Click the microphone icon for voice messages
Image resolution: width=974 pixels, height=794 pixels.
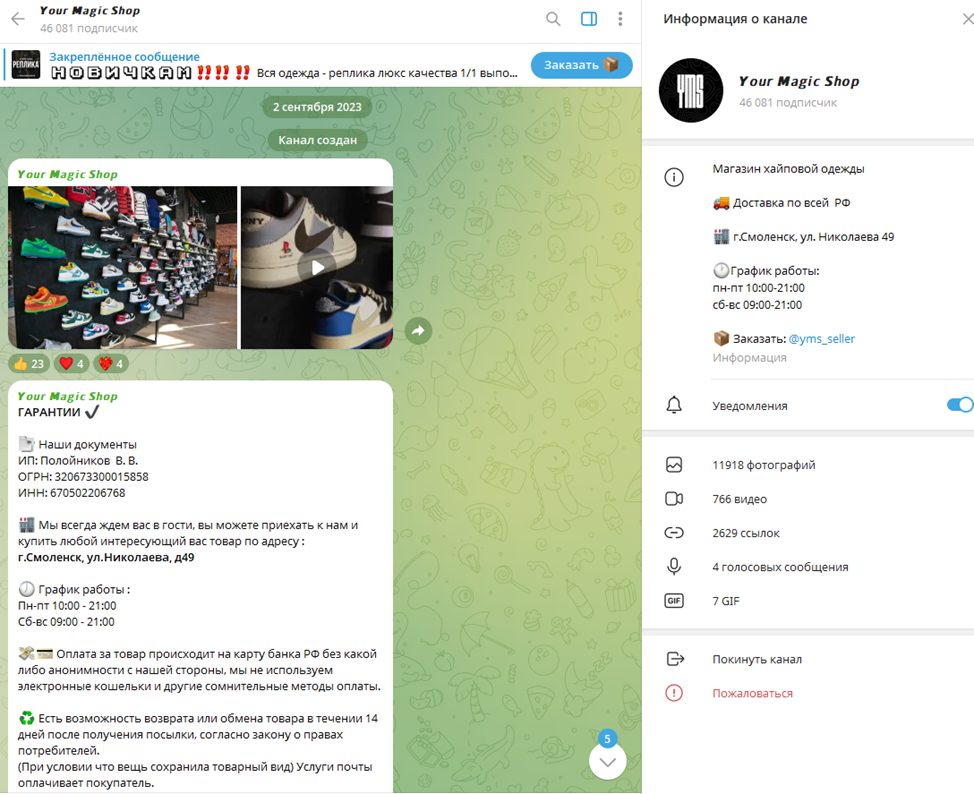[x=674, y=567]
